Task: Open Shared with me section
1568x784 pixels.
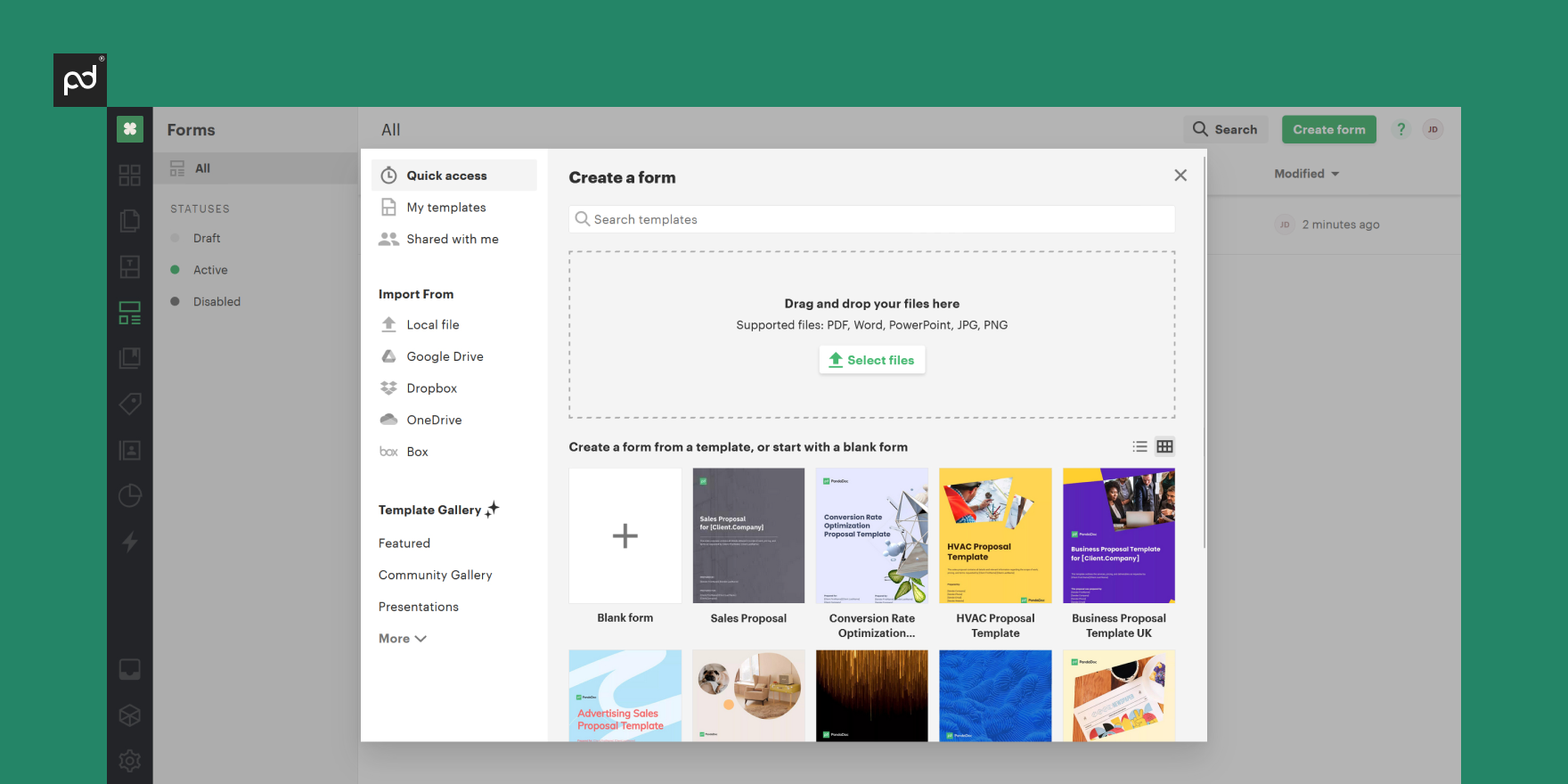Action: coord(454,239)
